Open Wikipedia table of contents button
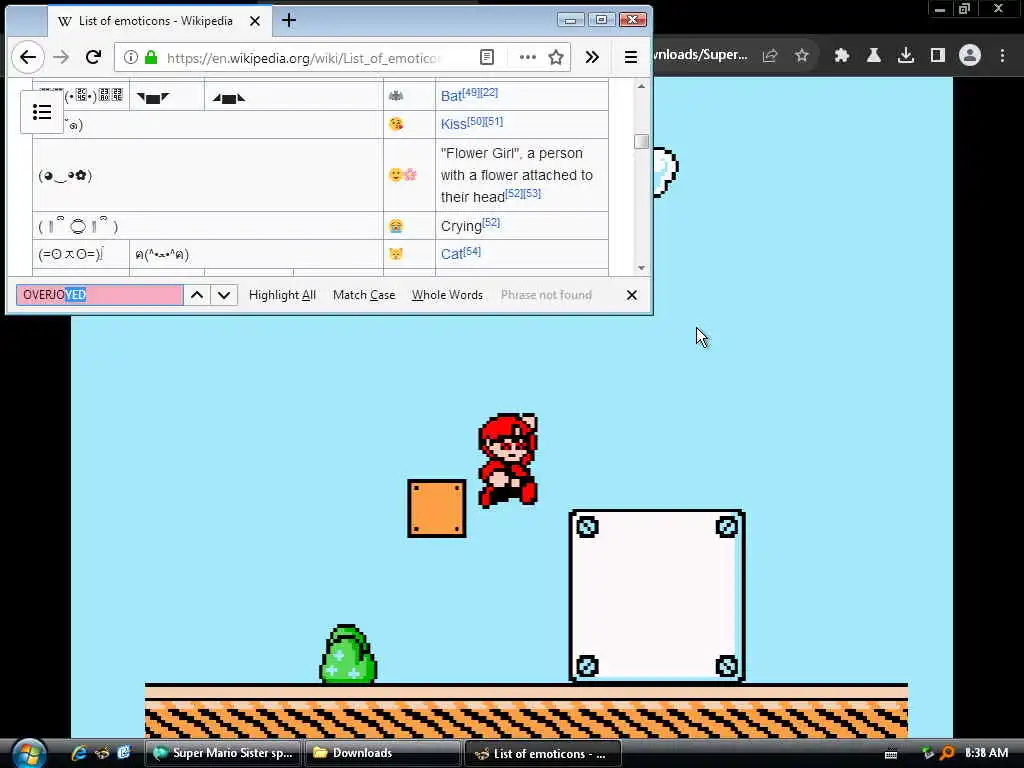Screen dimensions: 1024x768 [x=42, y=112]
